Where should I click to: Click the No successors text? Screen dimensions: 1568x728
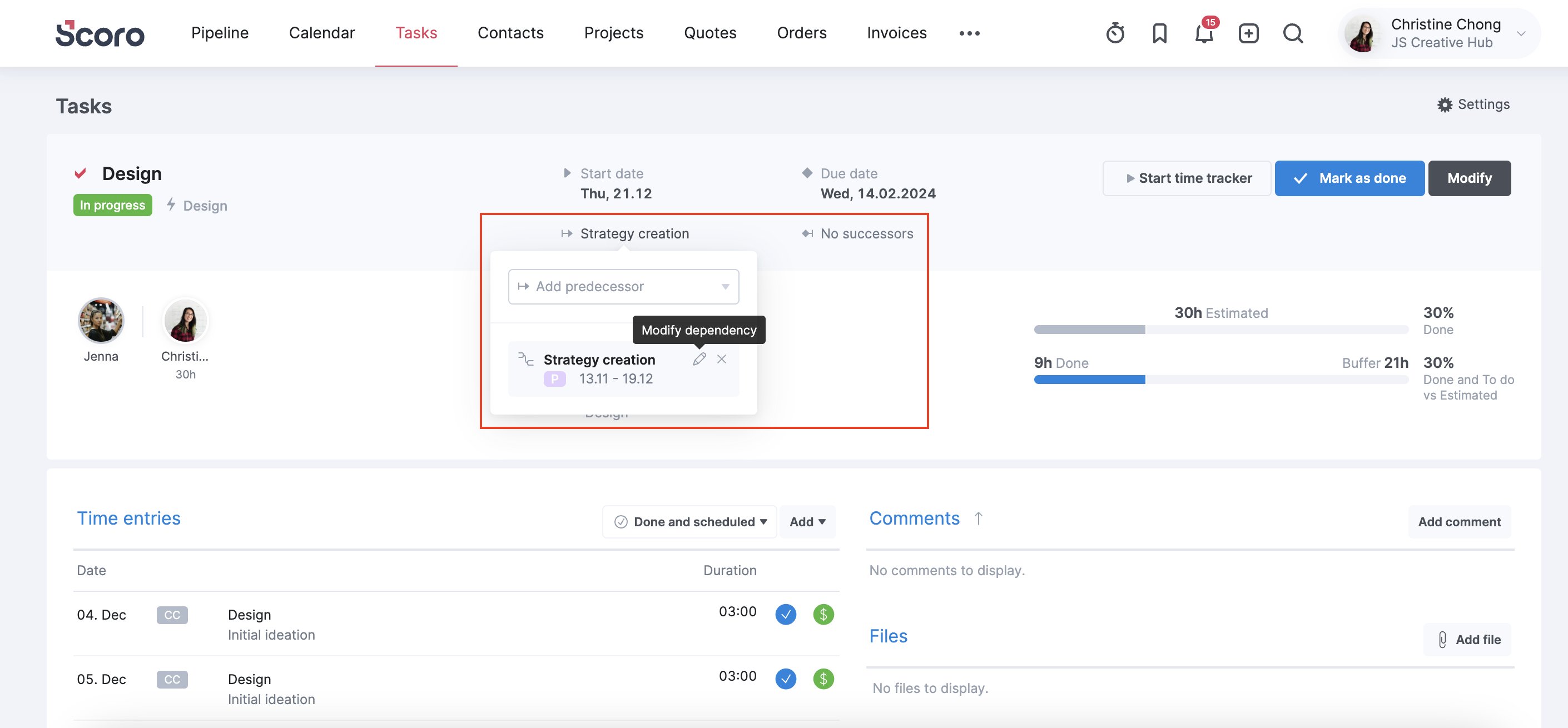tap(867, 233)
